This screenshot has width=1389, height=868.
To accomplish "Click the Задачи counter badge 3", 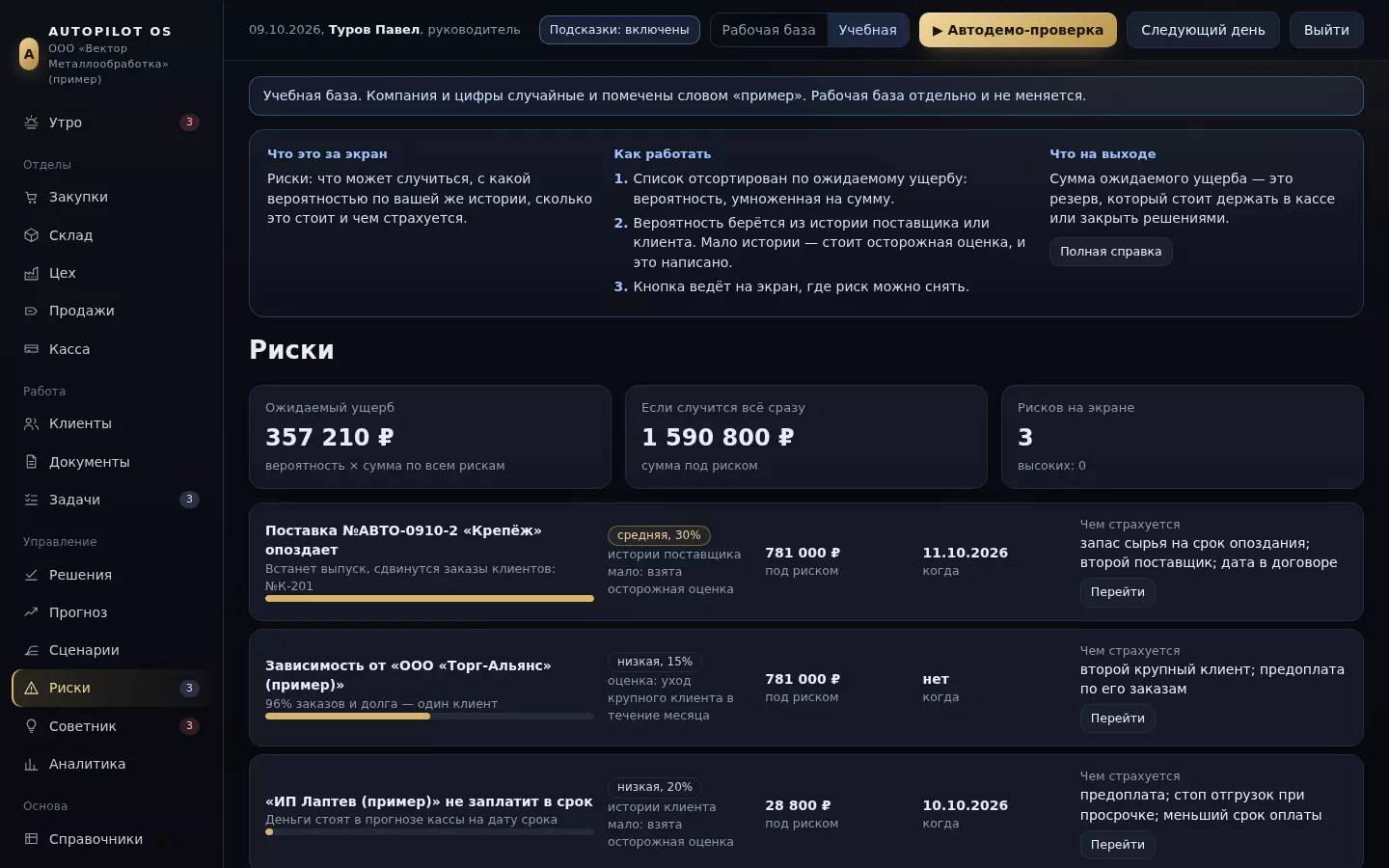I will [189, 500].
